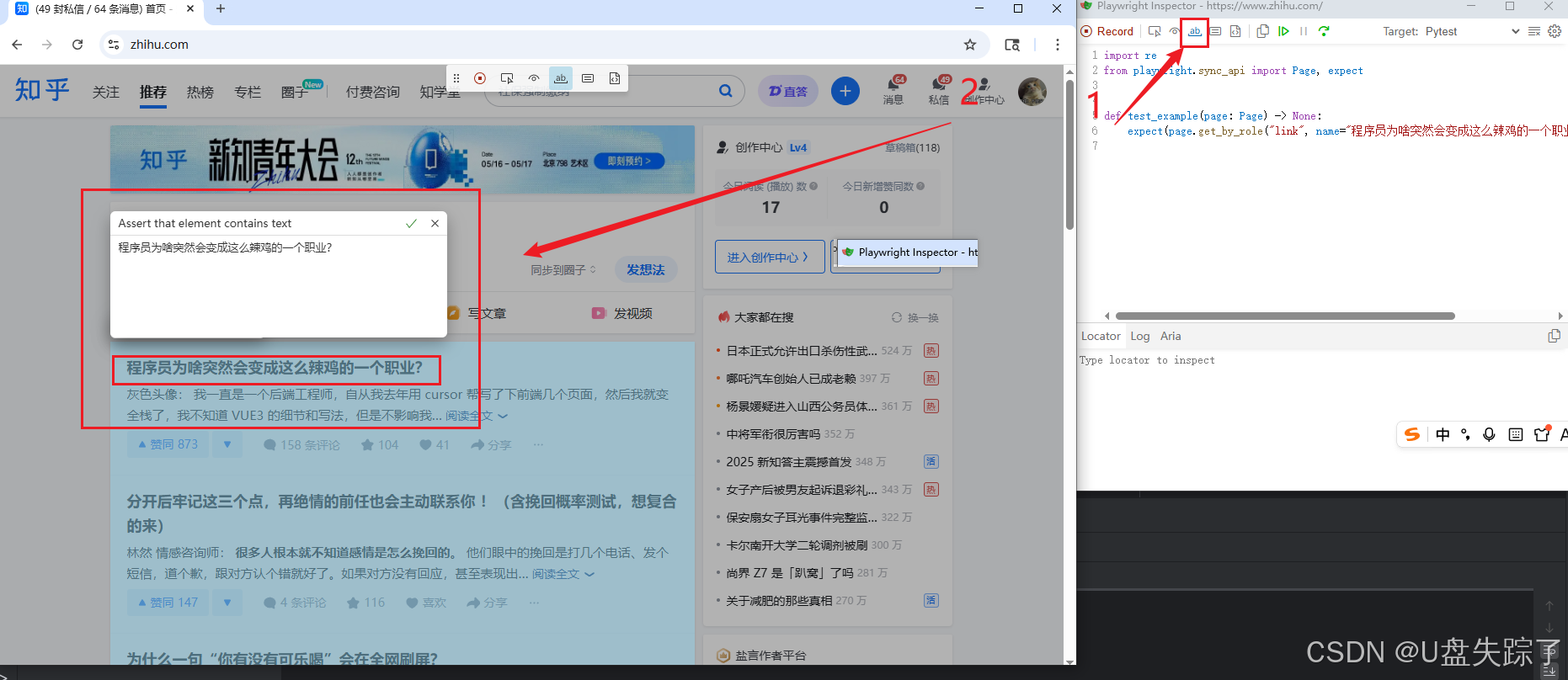1568x680 pixels.
Task: Click browser reload icon
Action: click(77, 45)
